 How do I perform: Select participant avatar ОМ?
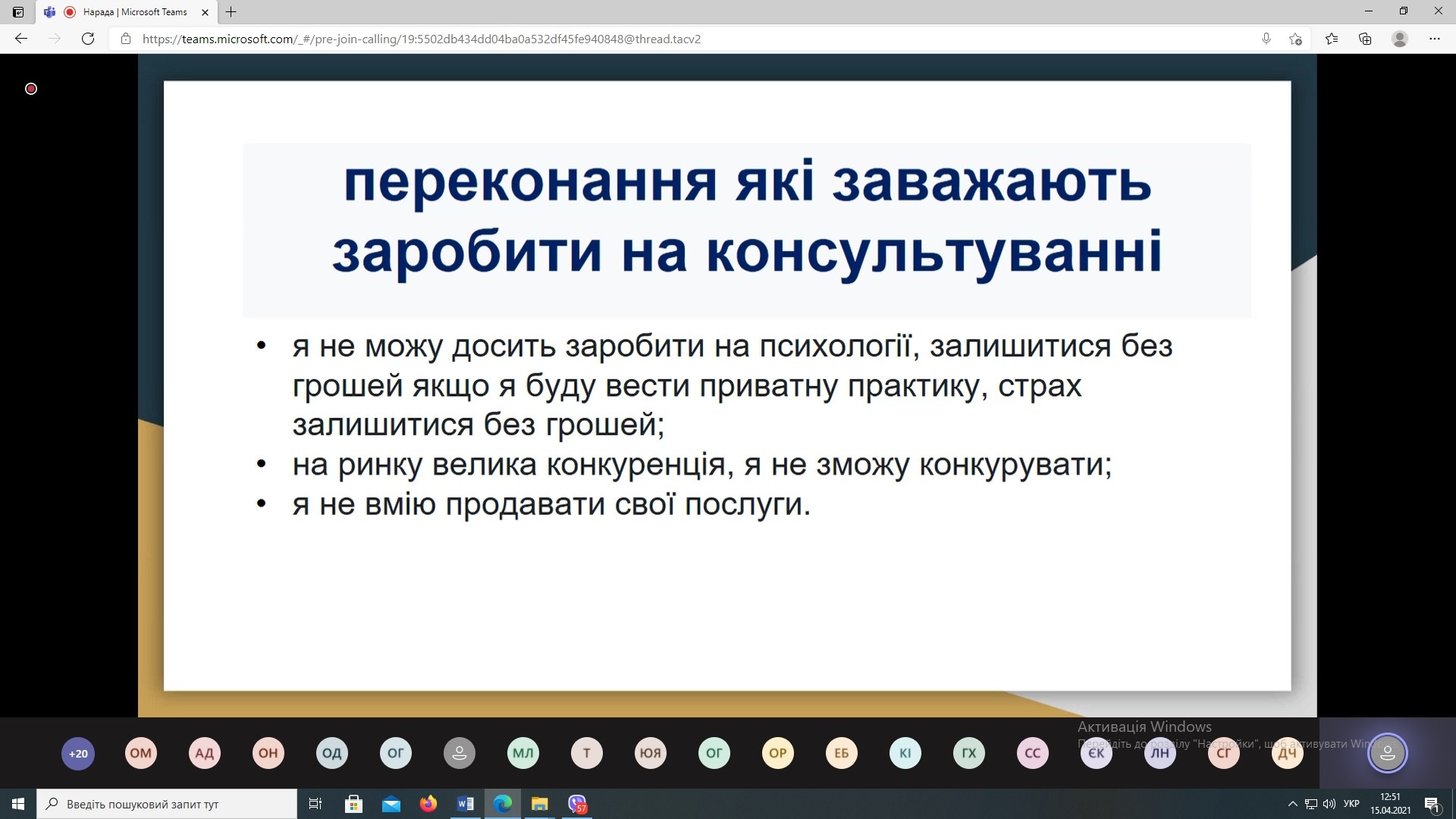click(141, 753)
